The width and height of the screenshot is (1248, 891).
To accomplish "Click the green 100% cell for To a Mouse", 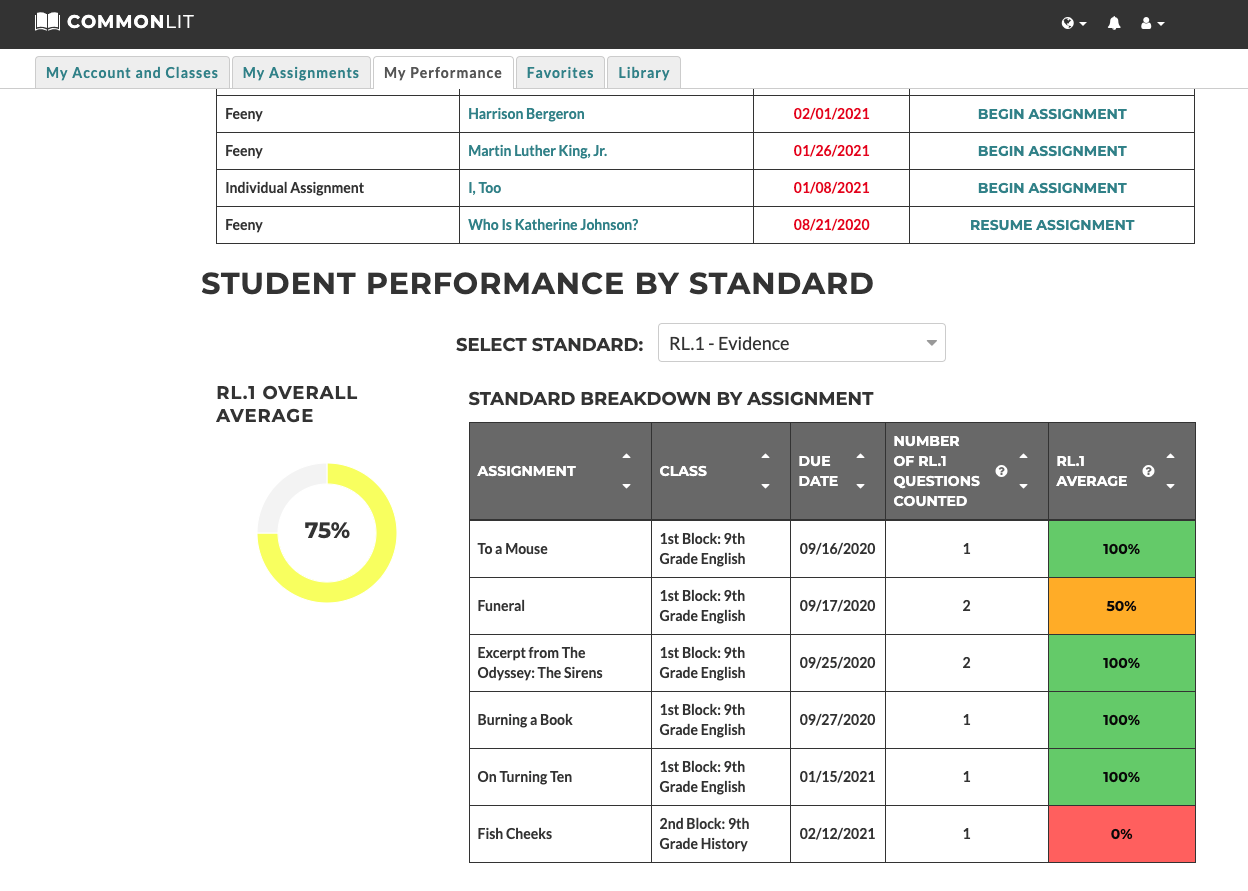I will 1121,548.
